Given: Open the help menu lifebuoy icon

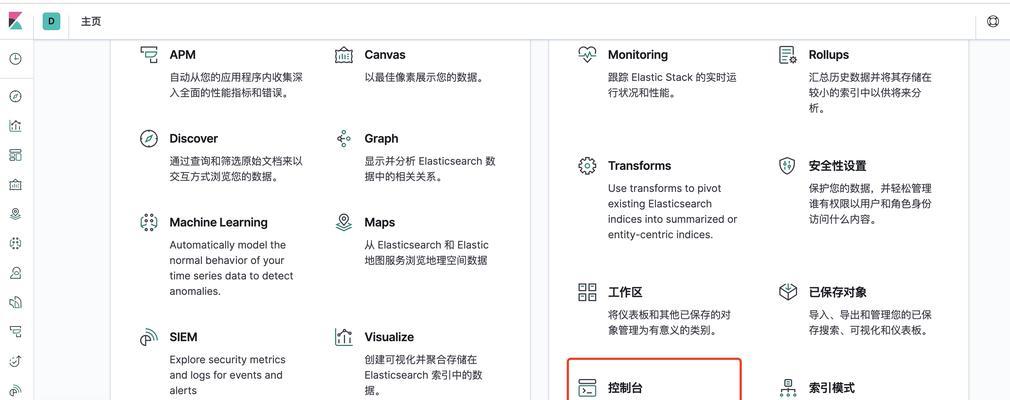Looking at the screenshot, I should [993, 21].
